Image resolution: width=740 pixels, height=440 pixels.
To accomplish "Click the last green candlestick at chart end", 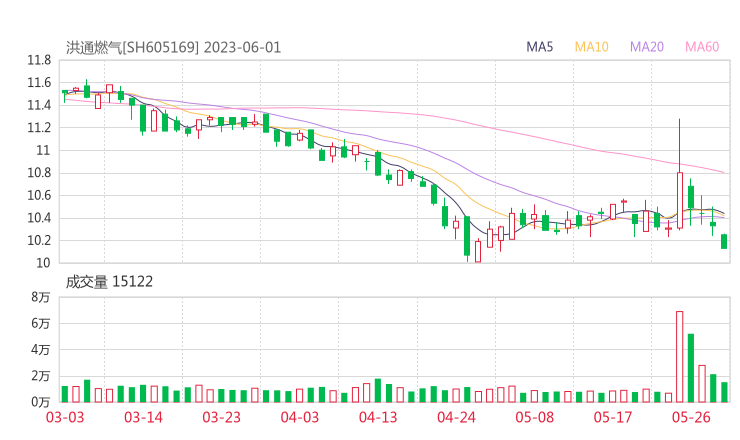I will pos(724,241).
